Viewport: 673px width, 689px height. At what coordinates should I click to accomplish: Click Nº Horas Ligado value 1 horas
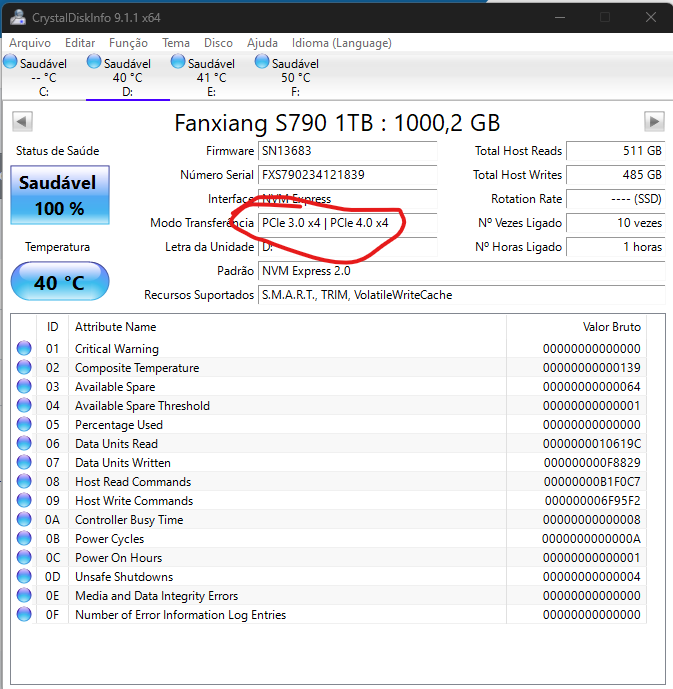616,247
